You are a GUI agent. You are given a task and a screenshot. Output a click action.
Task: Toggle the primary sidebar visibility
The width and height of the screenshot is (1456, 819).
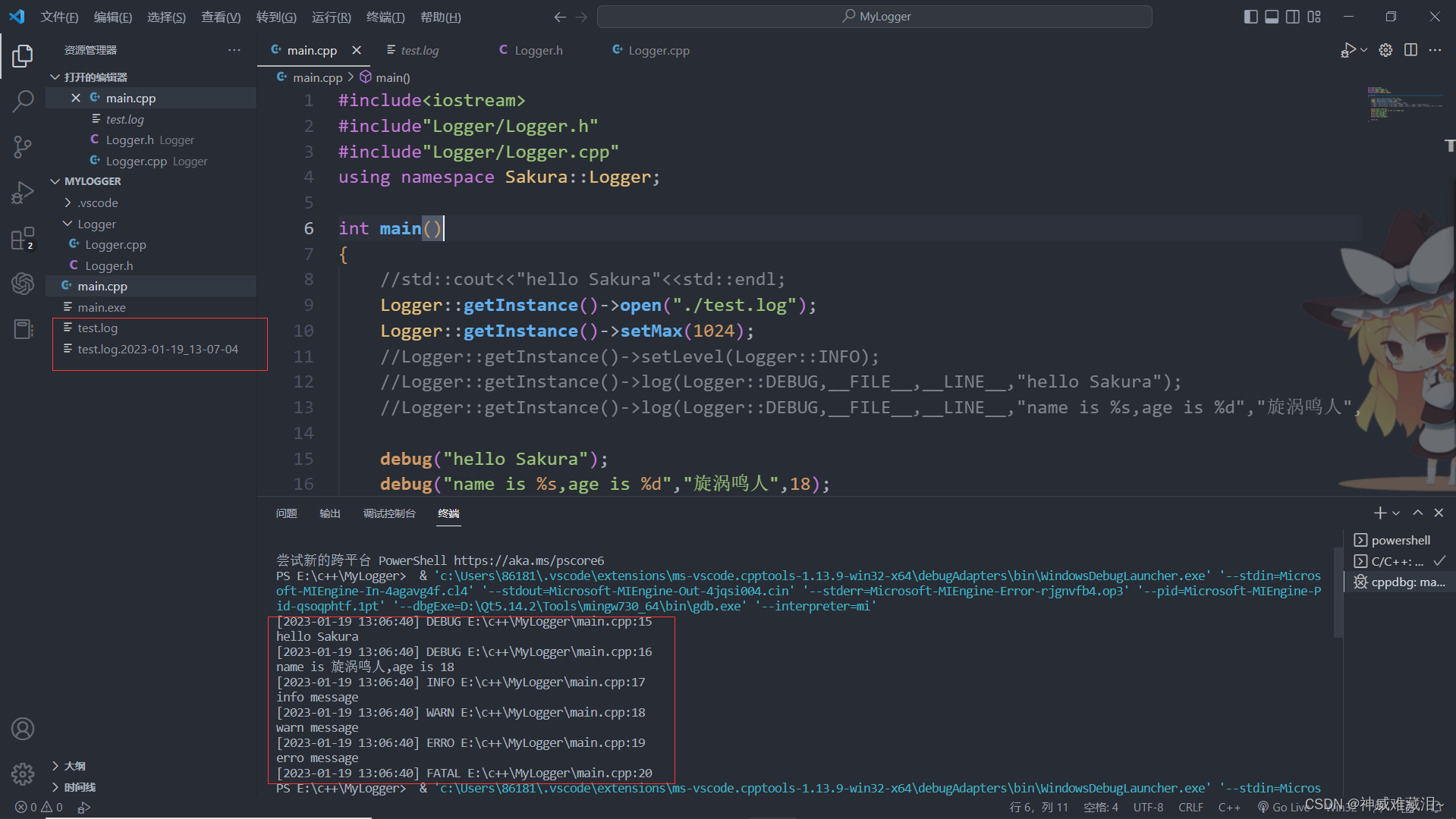click(x=1251, y=16)
